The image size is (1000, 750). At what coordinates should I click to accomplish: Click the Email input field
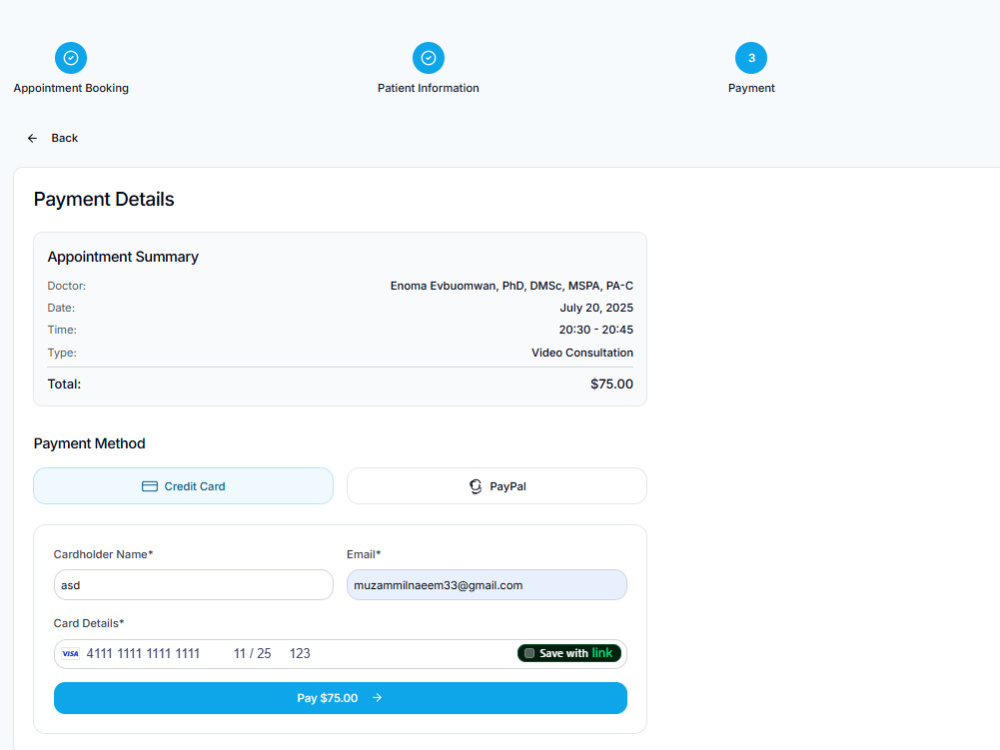click(487, 585)
